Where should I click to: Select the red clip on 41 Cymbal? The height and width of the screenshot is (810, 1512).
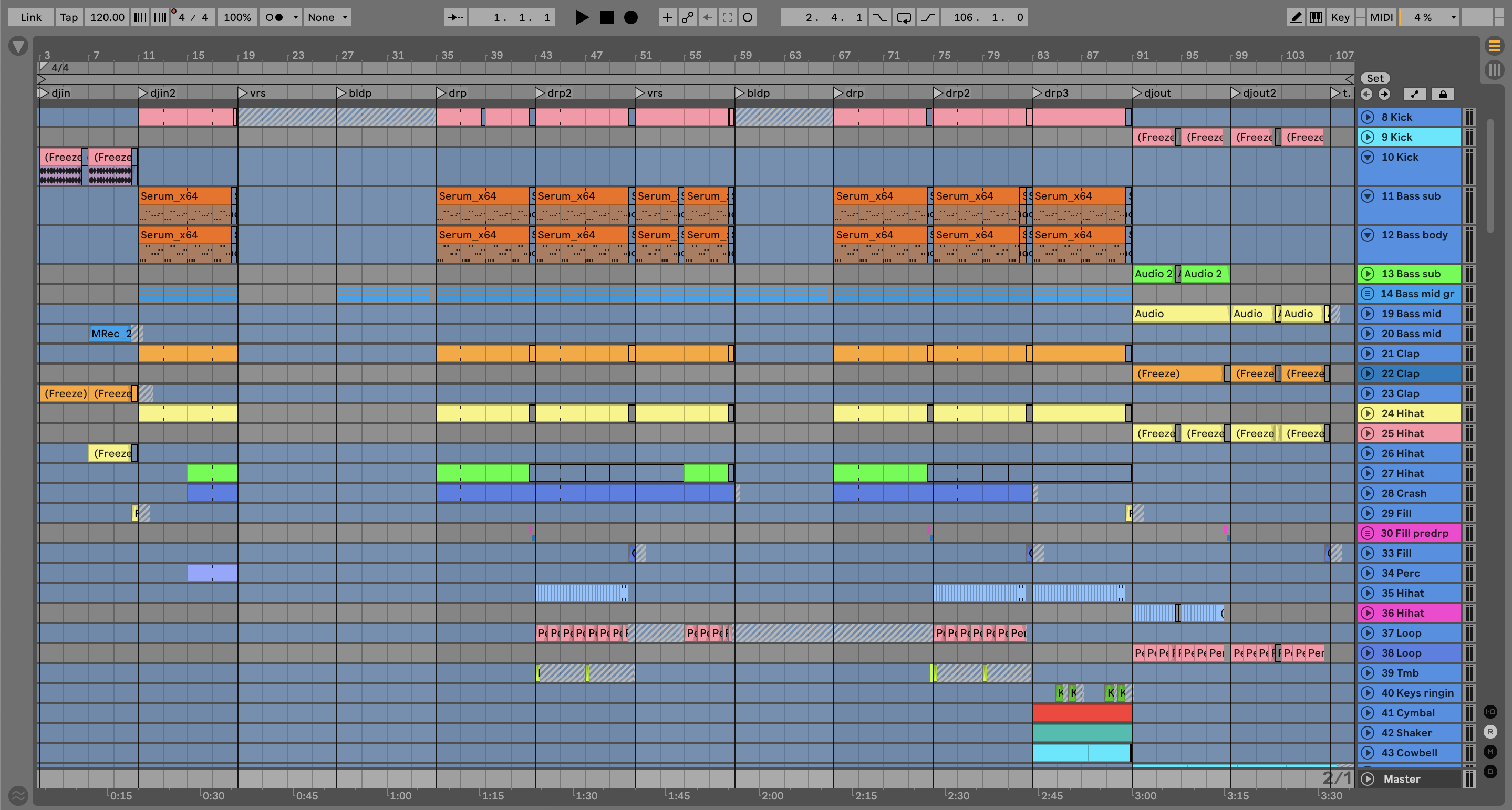(1082, 713)
